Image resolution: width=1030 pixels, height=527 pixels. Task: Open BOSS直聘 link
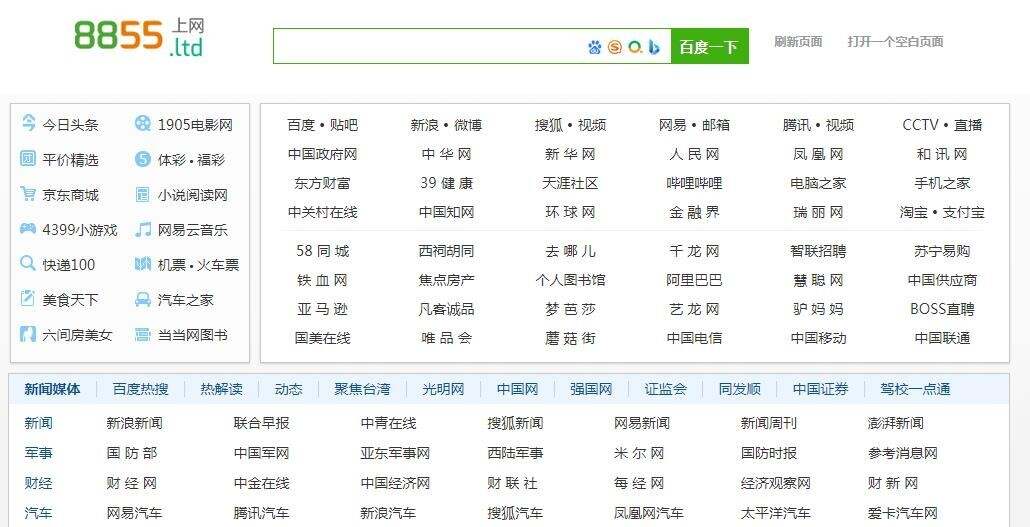942,309
